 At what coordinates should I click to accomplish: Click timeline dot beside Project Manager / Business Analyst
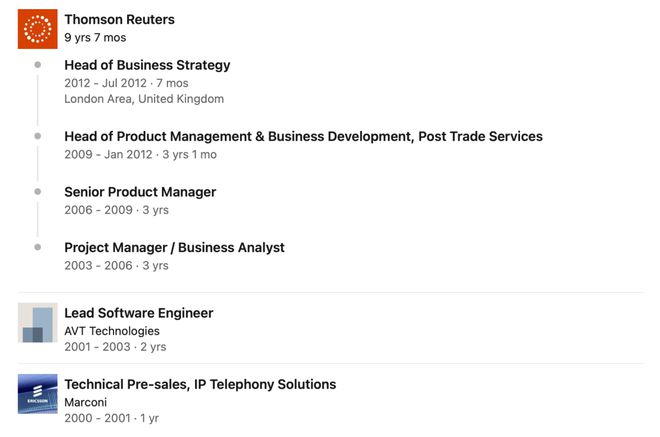[38, 246]
